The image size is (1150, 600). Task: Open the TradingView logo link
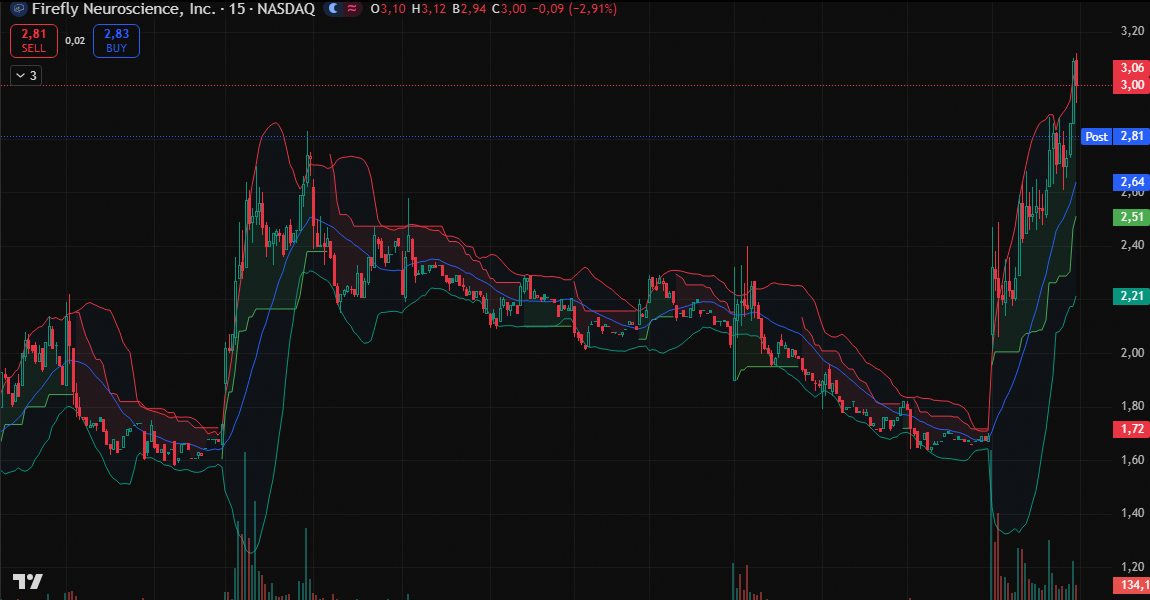(28, 582)
